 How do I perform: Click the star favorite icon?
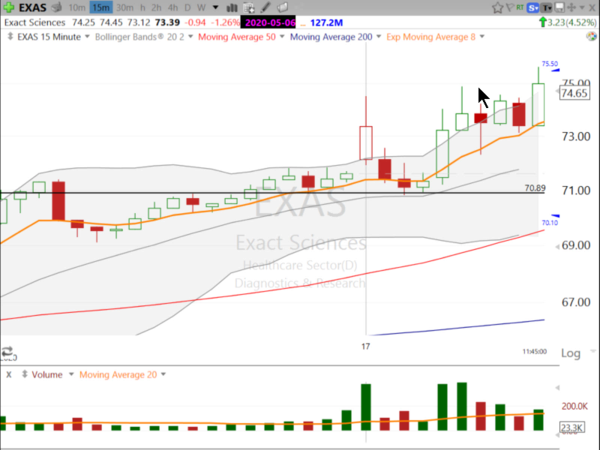pyautogui.click(x=497, y=8)
